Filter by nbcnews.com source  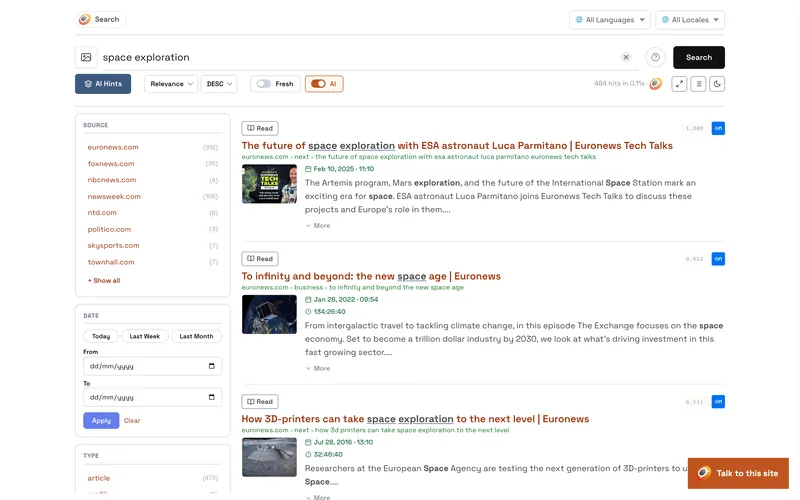[112, 180]
